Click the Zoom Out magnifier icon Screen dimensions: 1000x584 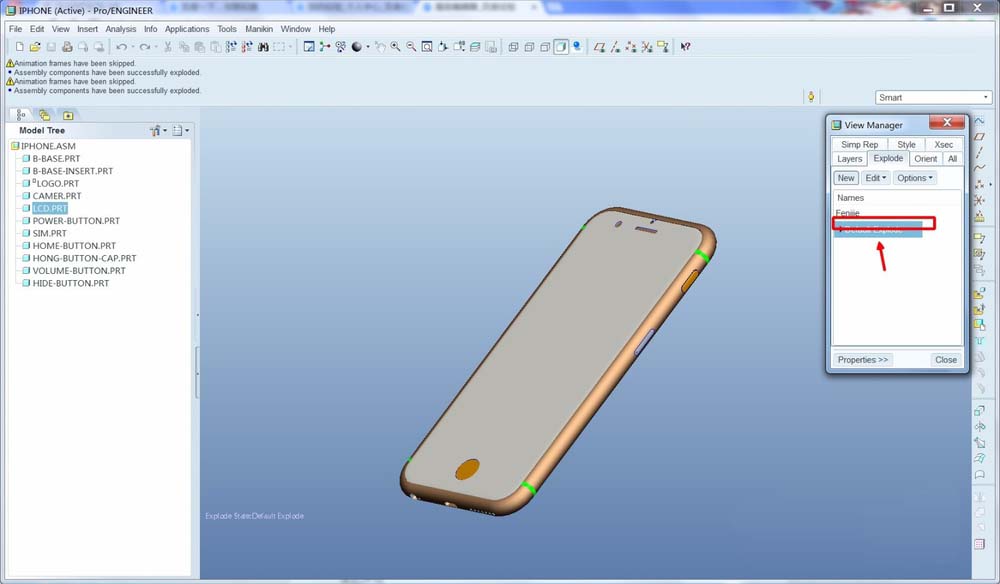(411, 47)
